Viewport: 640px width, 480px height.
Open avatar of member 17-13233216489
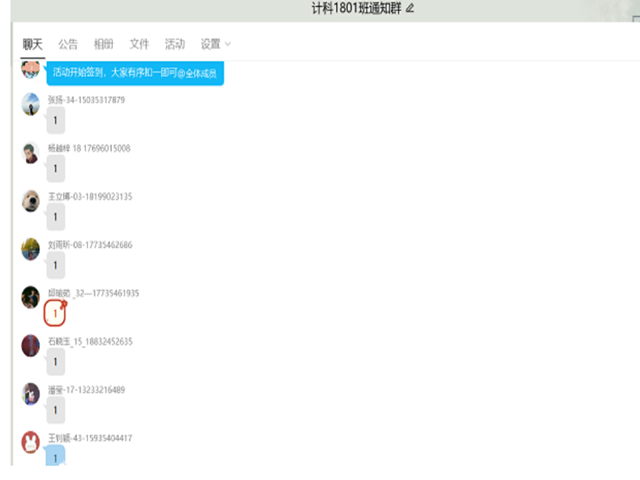tap(31, 394)
